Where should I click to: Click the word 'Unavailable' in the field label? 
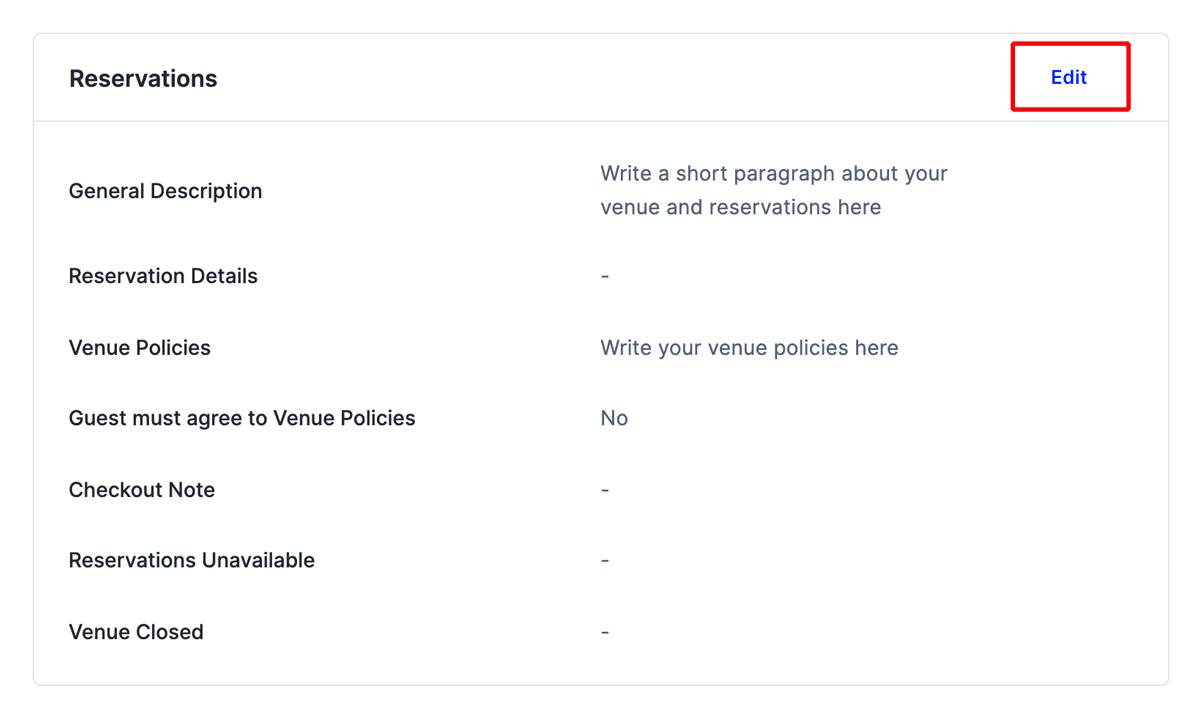click(x=259, y=560)
